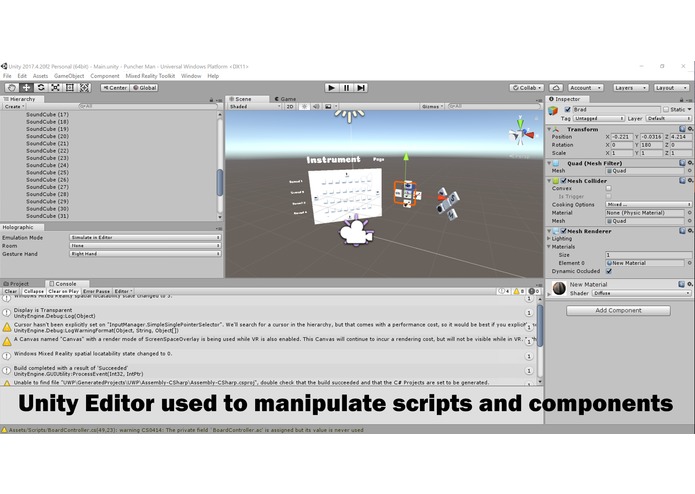
Task: Click the scene orientation gizmo
Action: 521,132
